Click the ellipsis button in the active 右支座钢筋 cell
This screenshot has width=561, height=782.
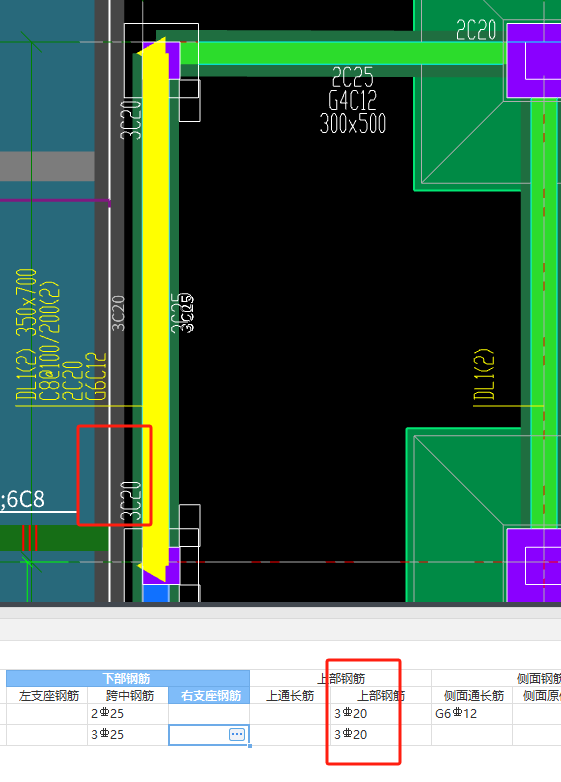237,734
